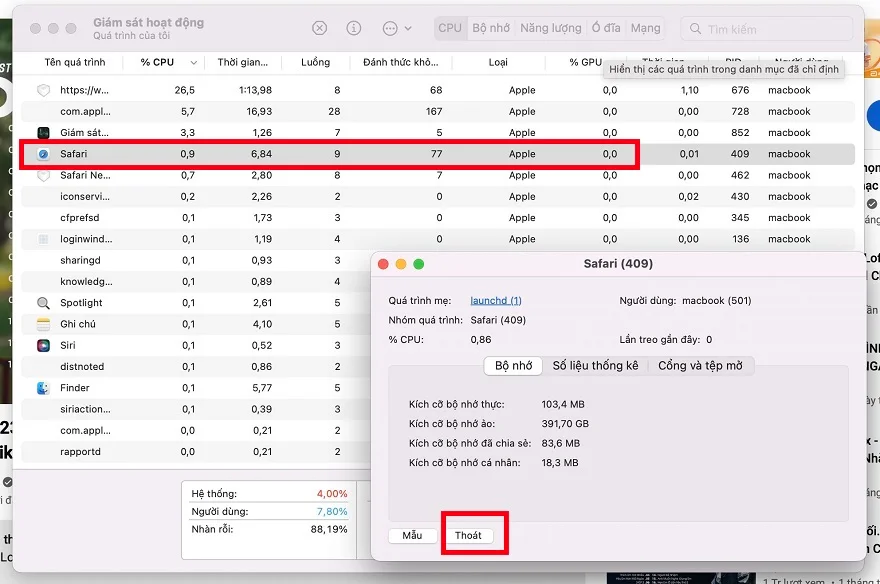880x584 pixels.
Task: Click the Finder icon in process list
Action: pyautogui.click(x=43, y=388)
